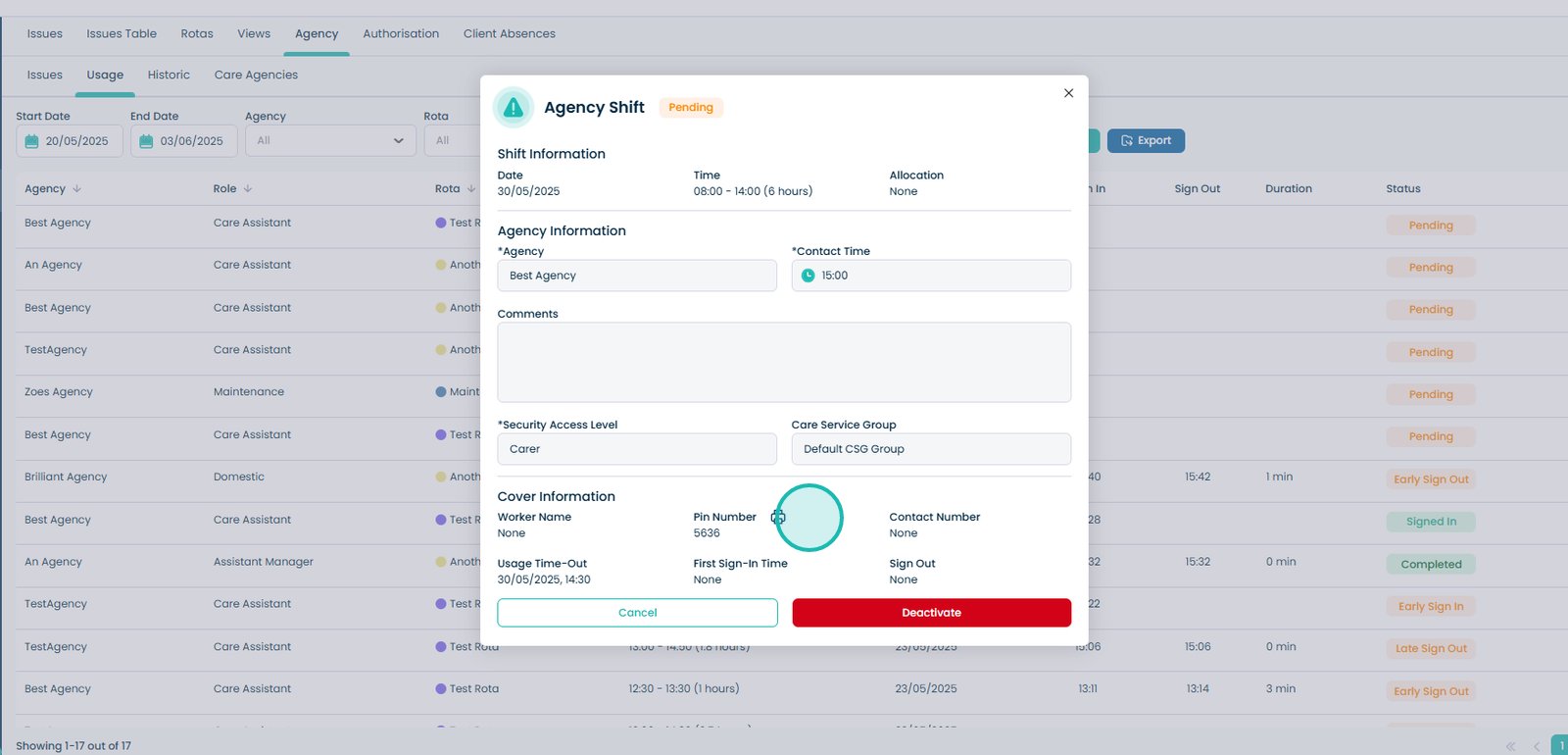Switch to the Issues Table tab

click(x=122, y=33)
